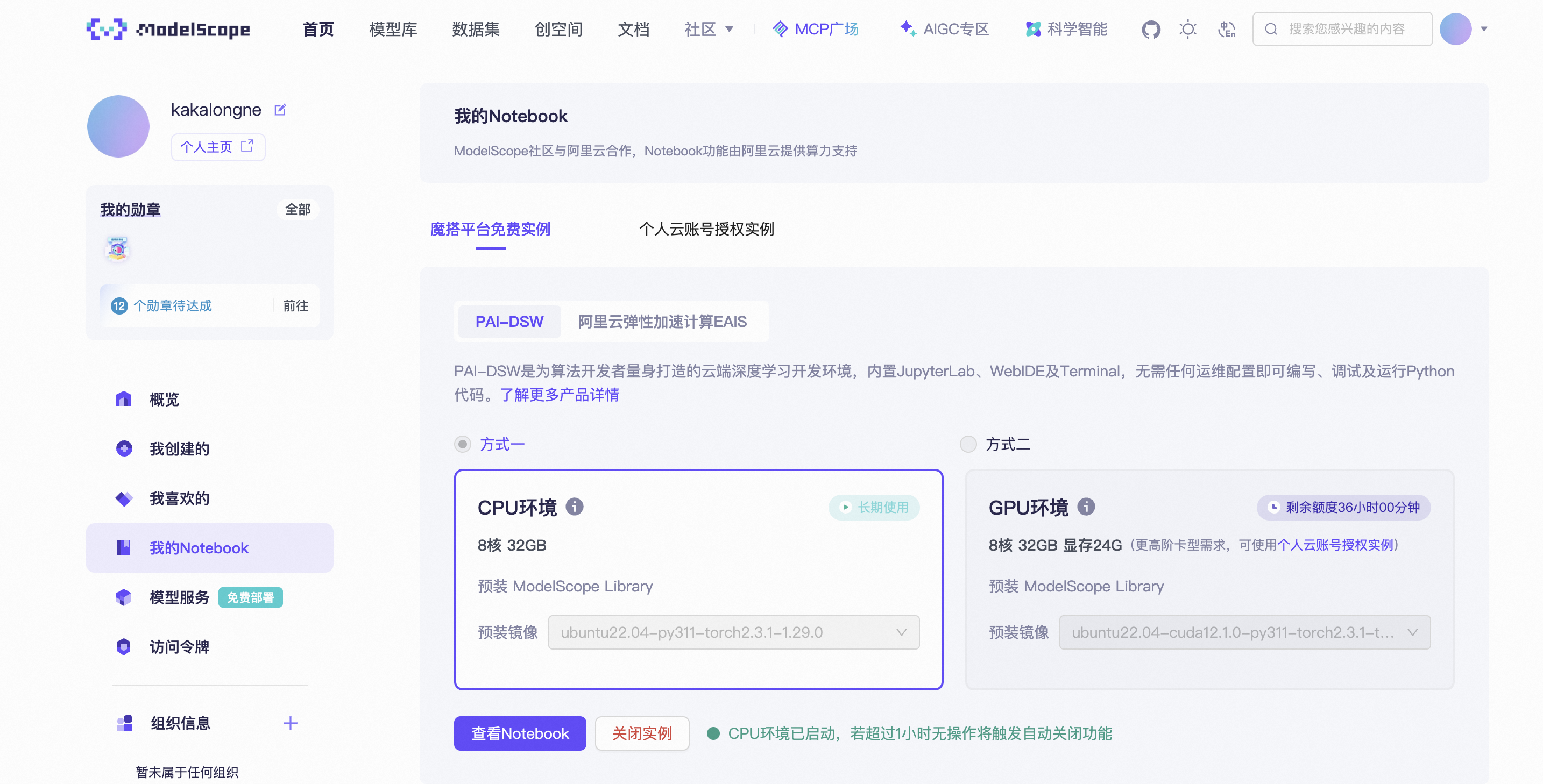Expand the CPU 预装镜像 dropdown
The image size is (1543, 784).
[x=733, y=632]
